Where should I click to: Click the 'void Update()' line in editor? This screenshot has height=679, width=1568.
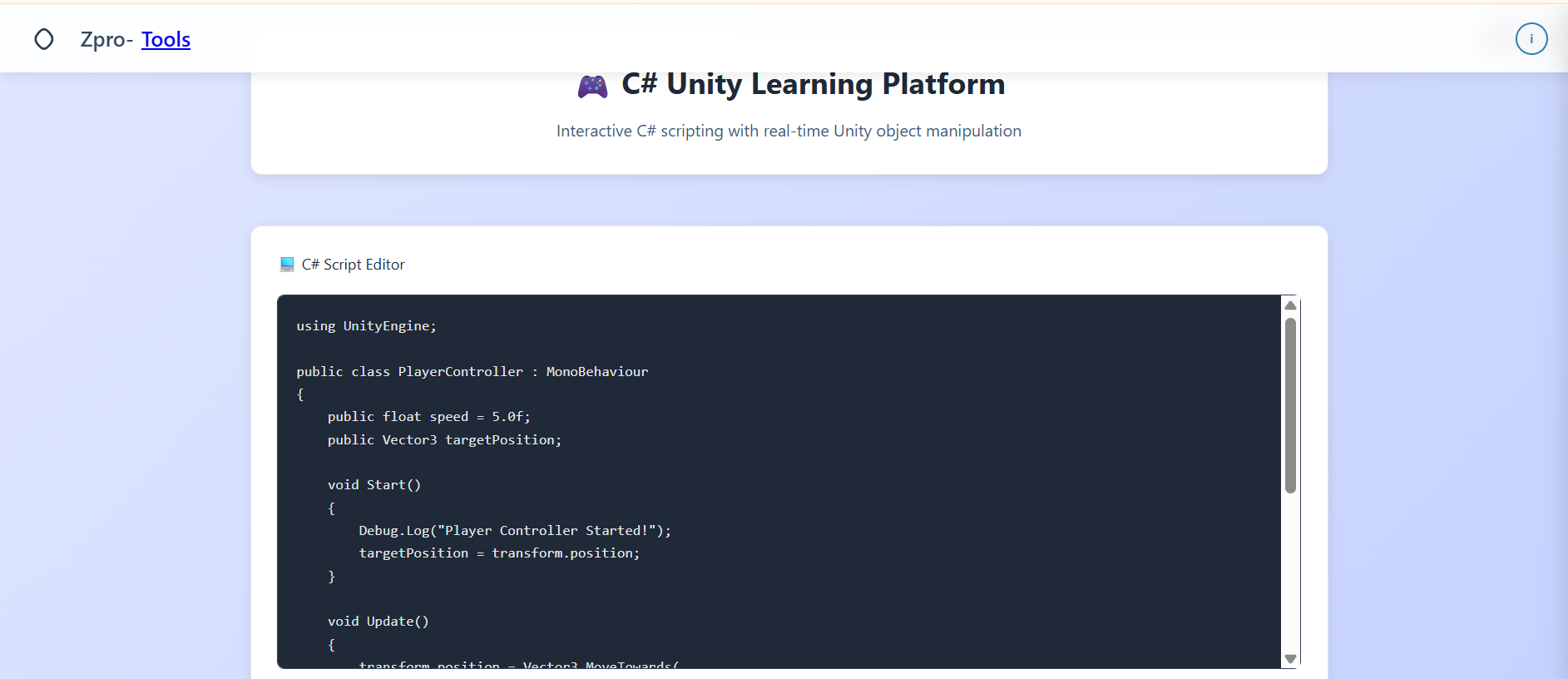tap(378, 622)
